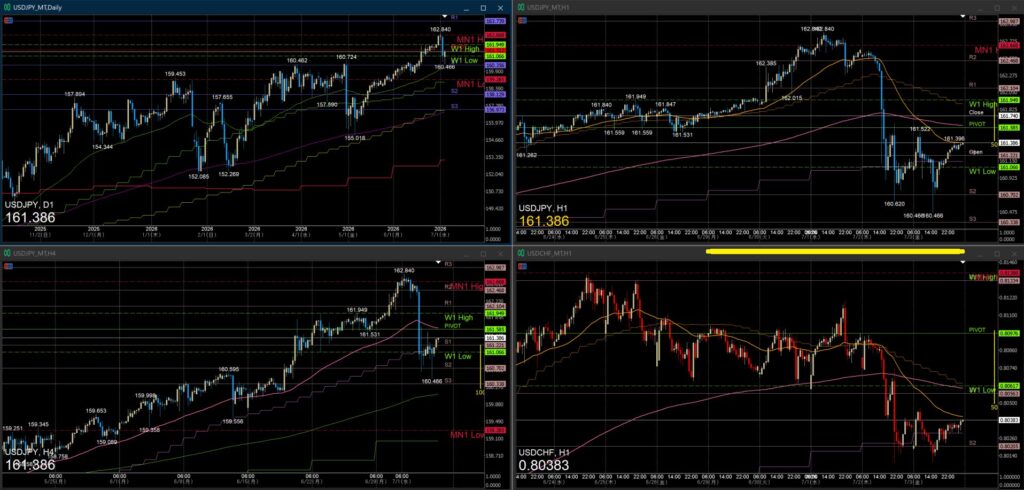Click the 159.453 high label in the Daily chart
This screenshot has width=1024, height=490.
(175, 74)
